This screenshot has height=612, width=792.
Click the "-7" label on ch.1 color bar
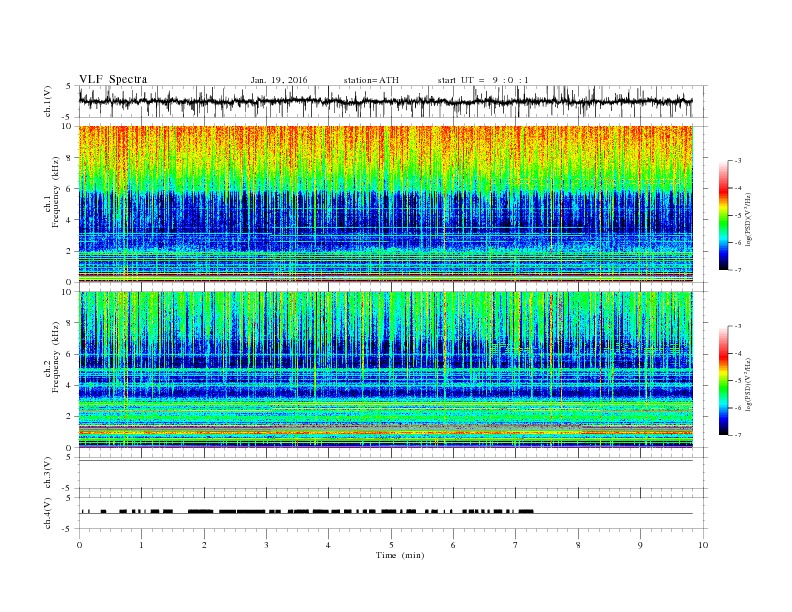coord(738,270)
